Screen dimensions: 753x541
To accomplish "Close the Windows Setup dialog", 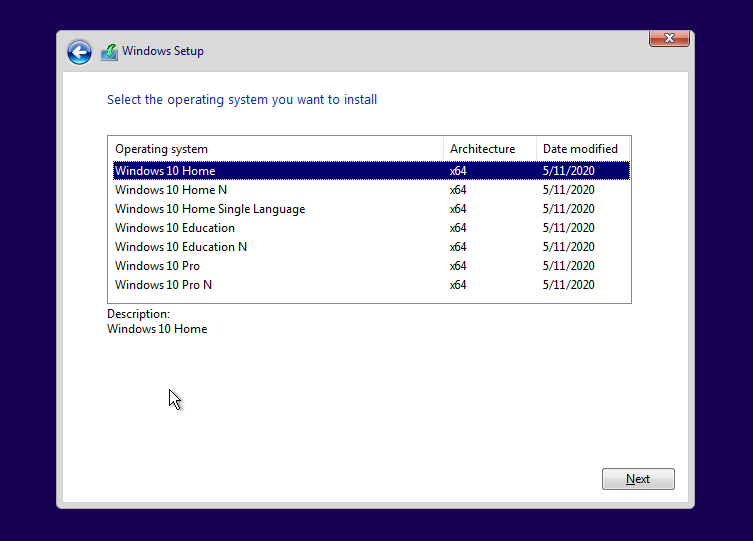I will click(669, 39).
